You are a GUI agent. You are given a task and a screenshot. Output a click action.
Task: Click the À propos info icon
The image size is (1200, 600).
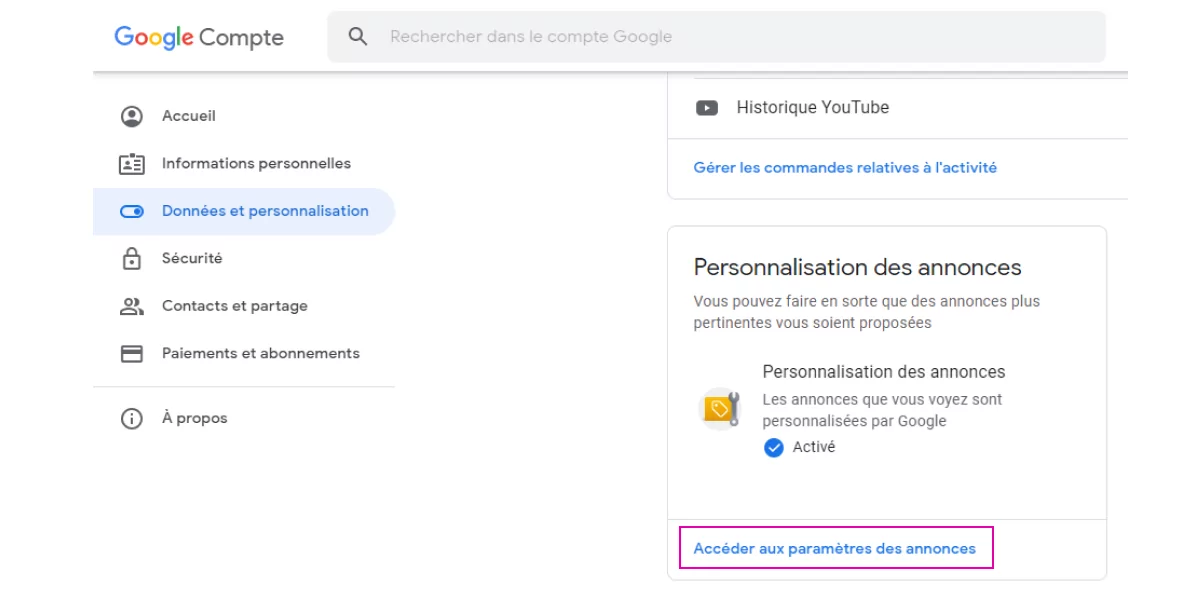point(132,419)
